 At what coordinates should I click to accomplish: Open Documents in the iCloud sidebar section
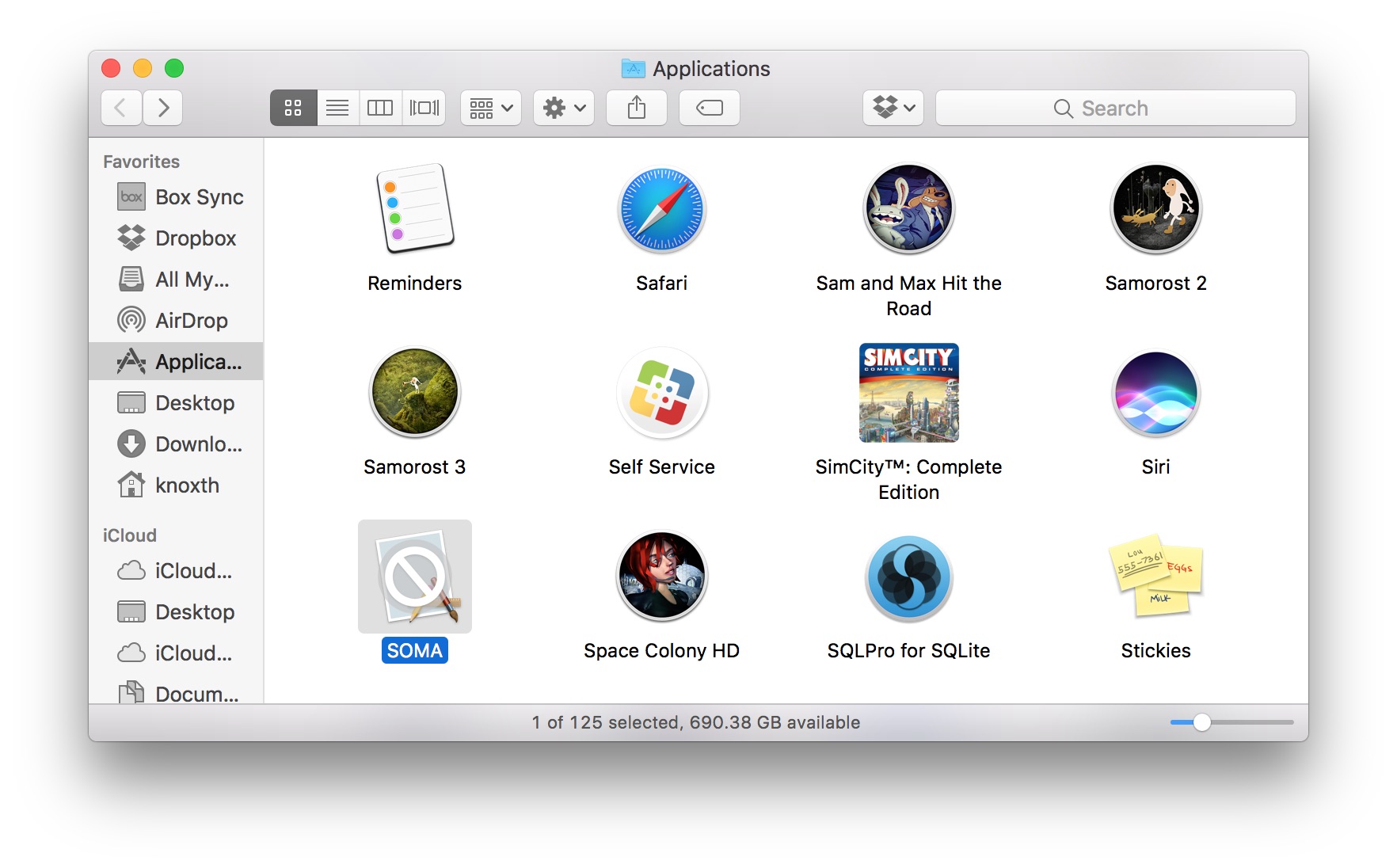point(176,693)
